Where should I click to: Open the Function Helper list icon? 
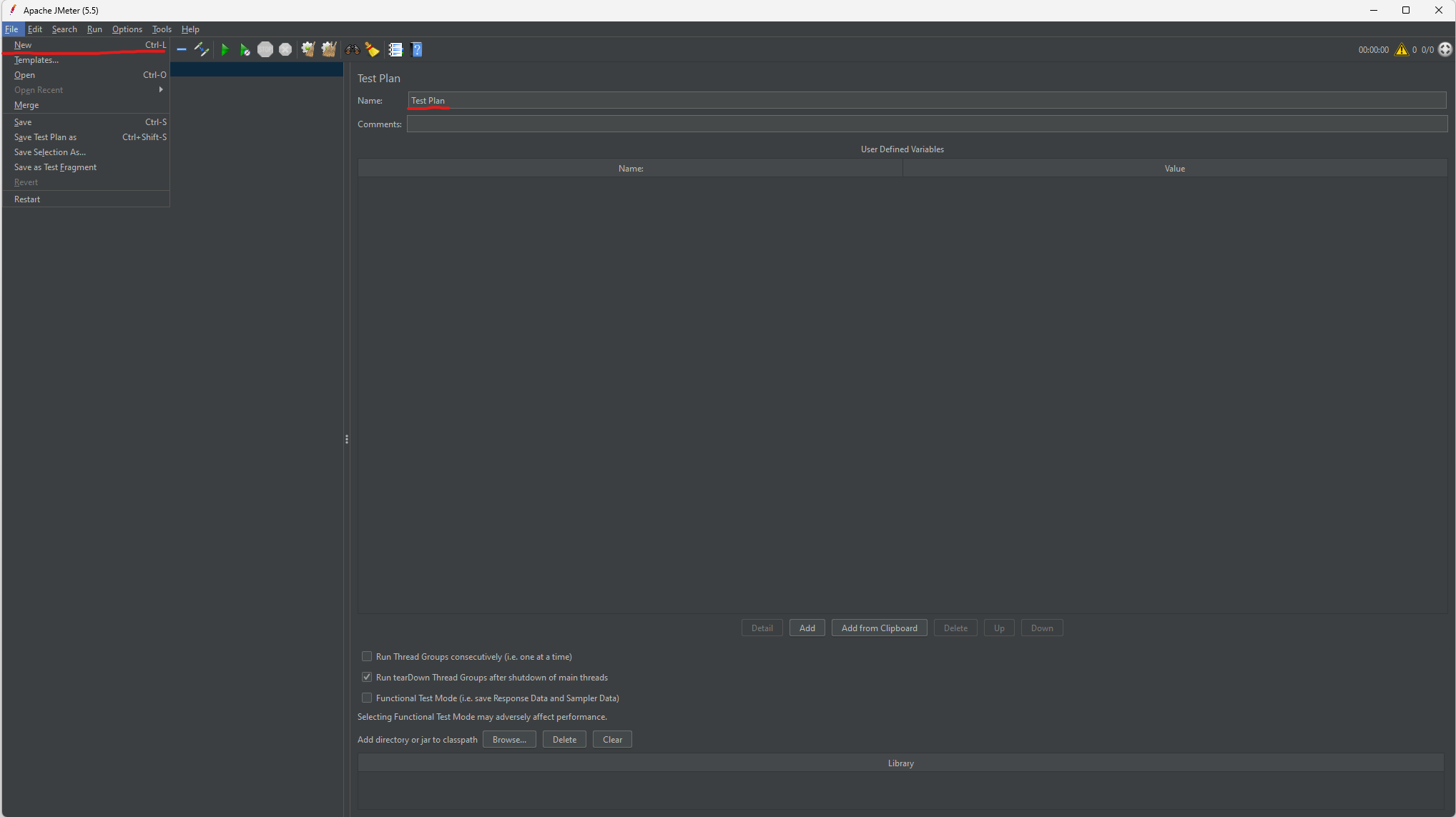pyautogui.click(x=395, y=49)
